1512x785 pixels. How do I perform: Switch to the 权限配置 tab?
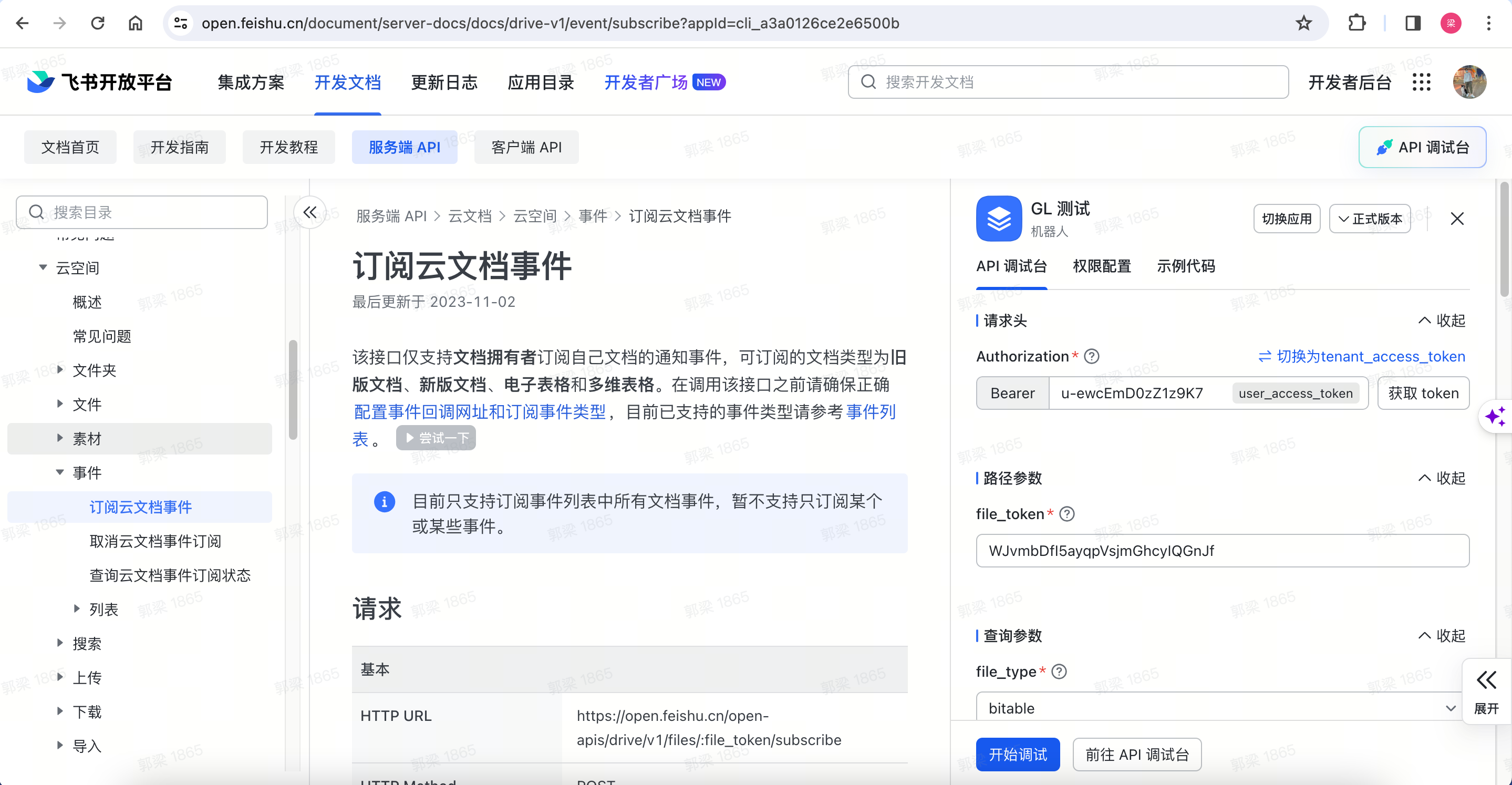pyautogui.click(x=1102, y=266)
